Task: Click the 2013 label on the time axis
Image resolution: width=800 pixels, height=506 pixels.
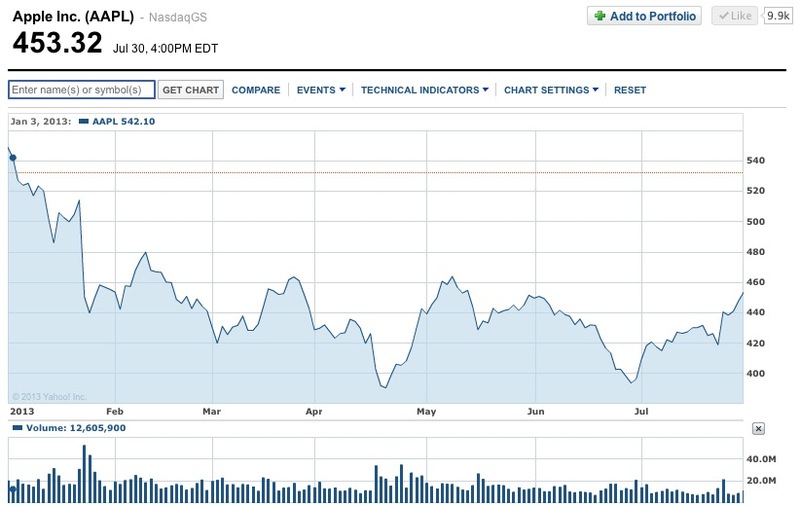Action: point(22,411)
